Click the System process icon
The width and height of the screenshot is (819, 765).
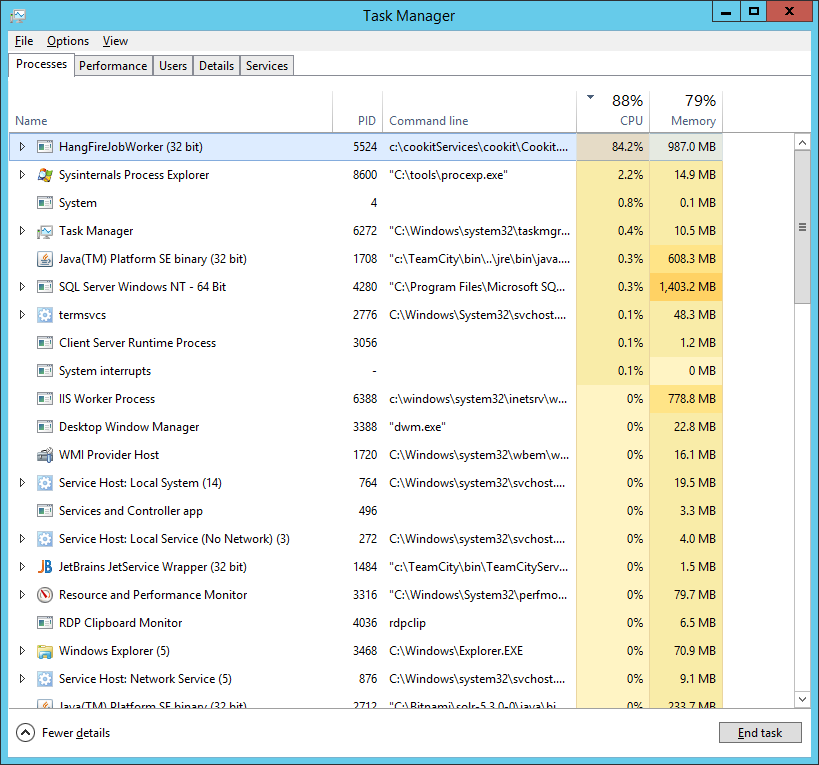tap(45, 203)
